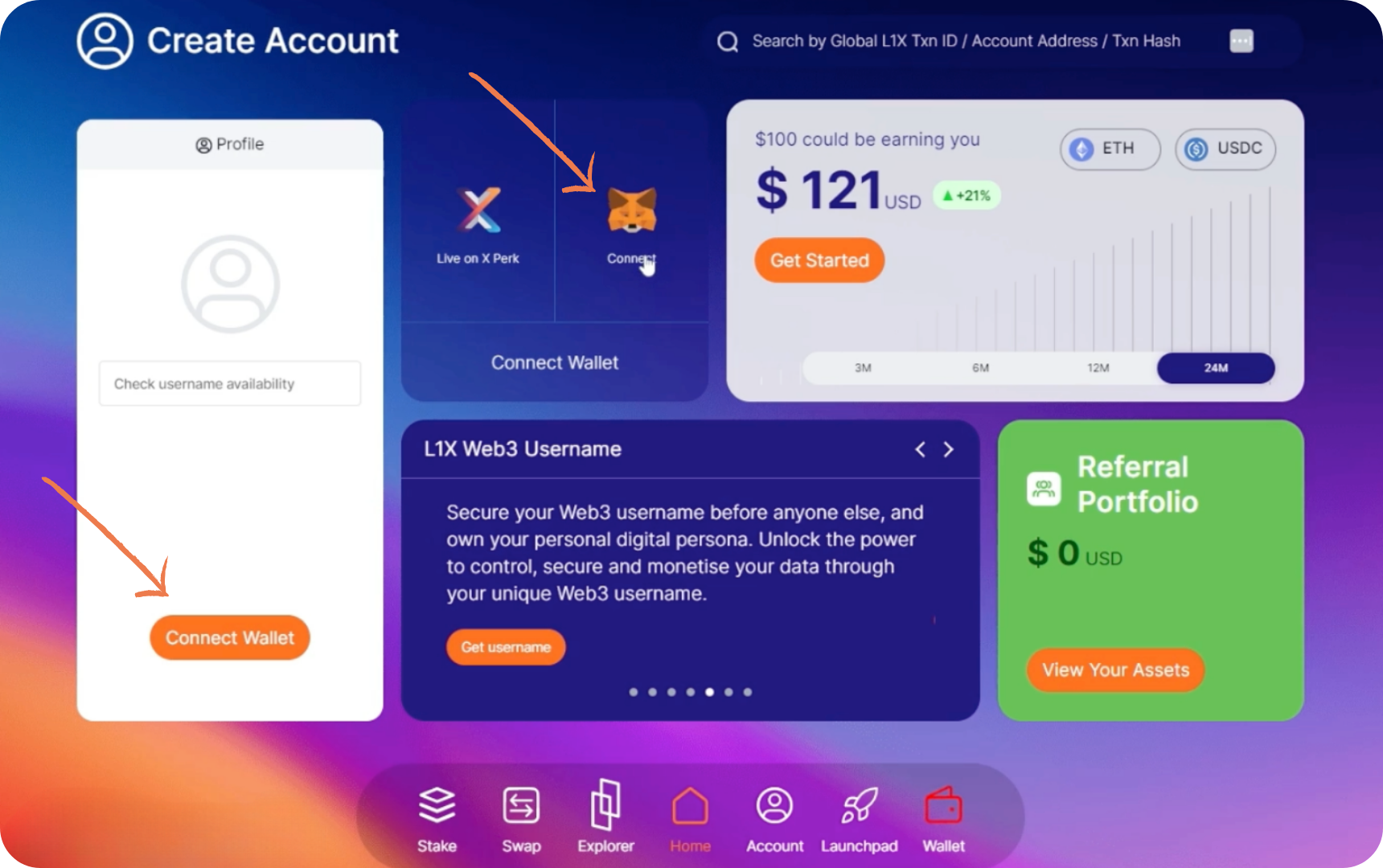Screen dimensions: 1383x868
Task: Click Connect Wallet button in Profile card
Action: (x=230, y=637)
